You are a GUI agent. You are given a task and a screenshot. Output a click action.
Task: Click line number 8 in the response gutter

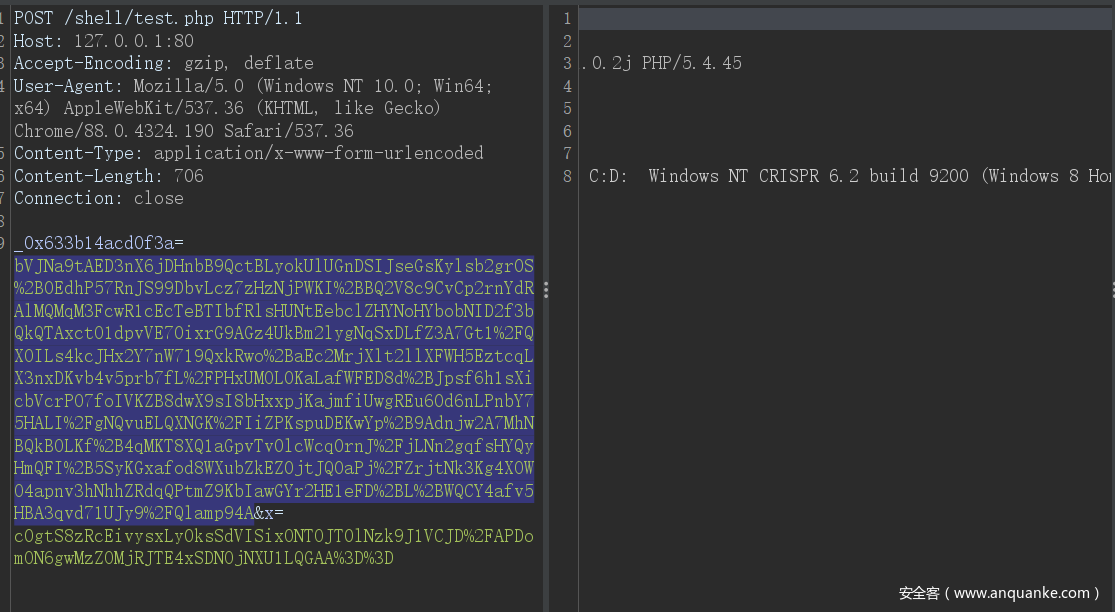click(x=567, y=176)
